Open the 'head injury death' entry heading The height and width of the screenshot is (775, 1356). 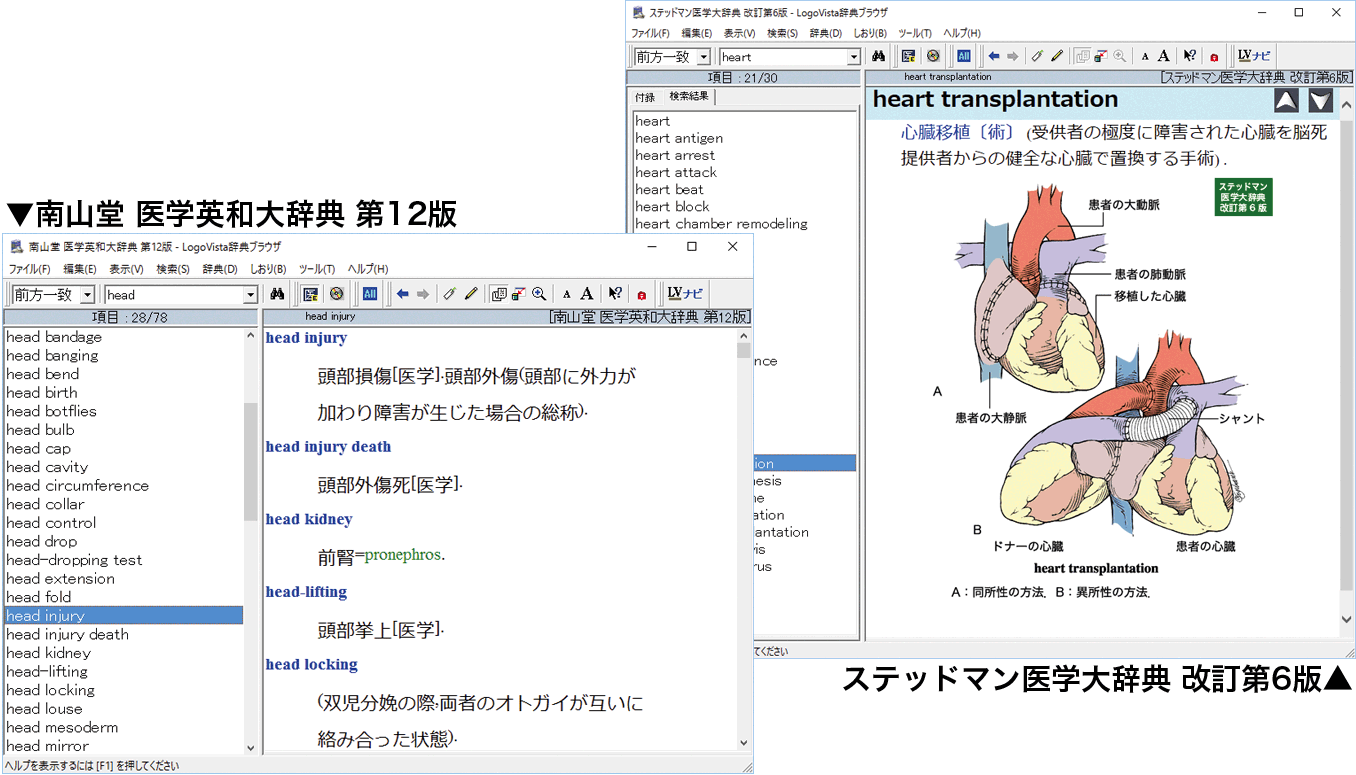(328, 447)
